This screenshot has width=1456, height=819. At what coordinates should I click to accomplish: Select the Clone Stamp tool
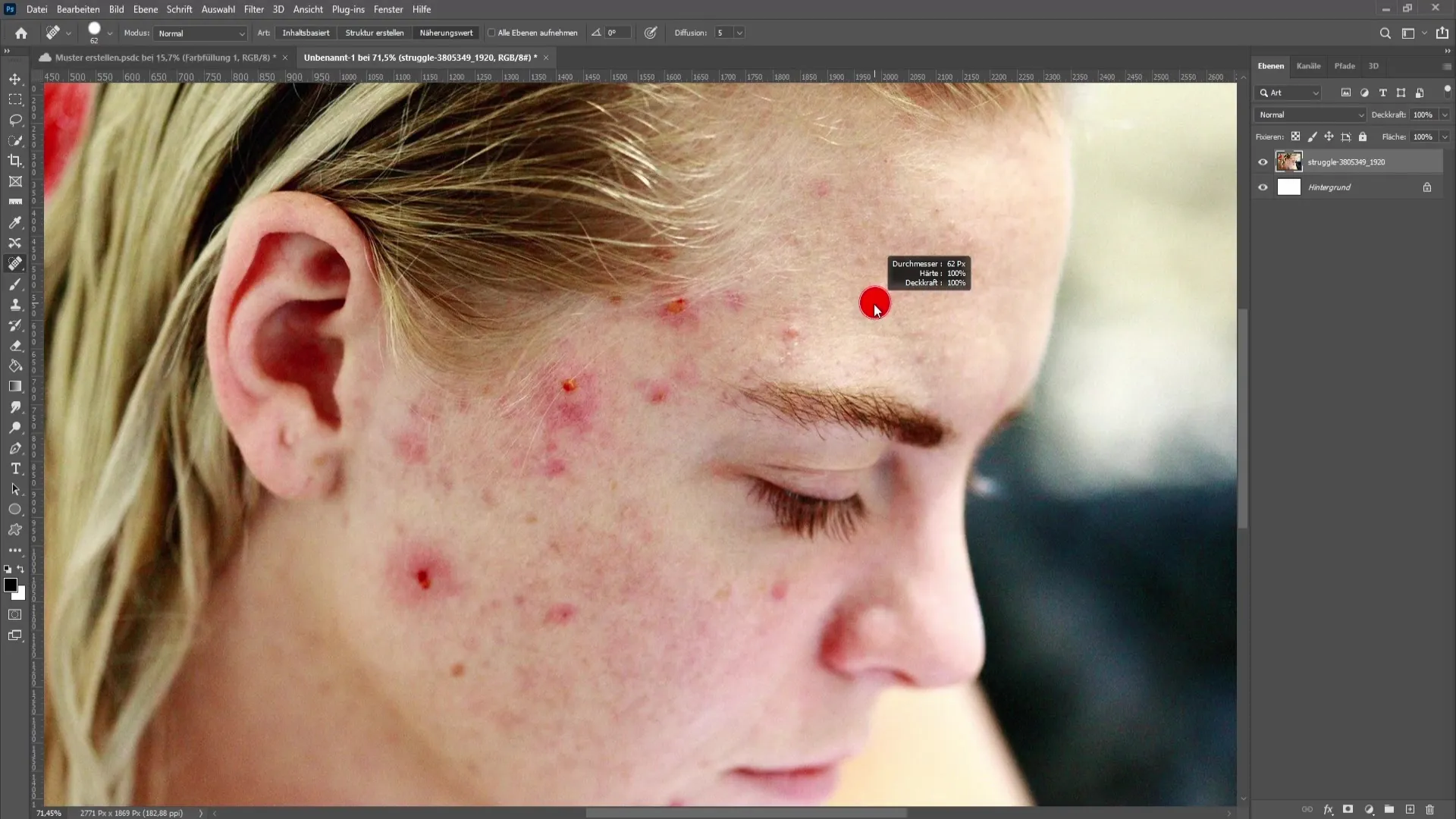click(x=15, y=305)
